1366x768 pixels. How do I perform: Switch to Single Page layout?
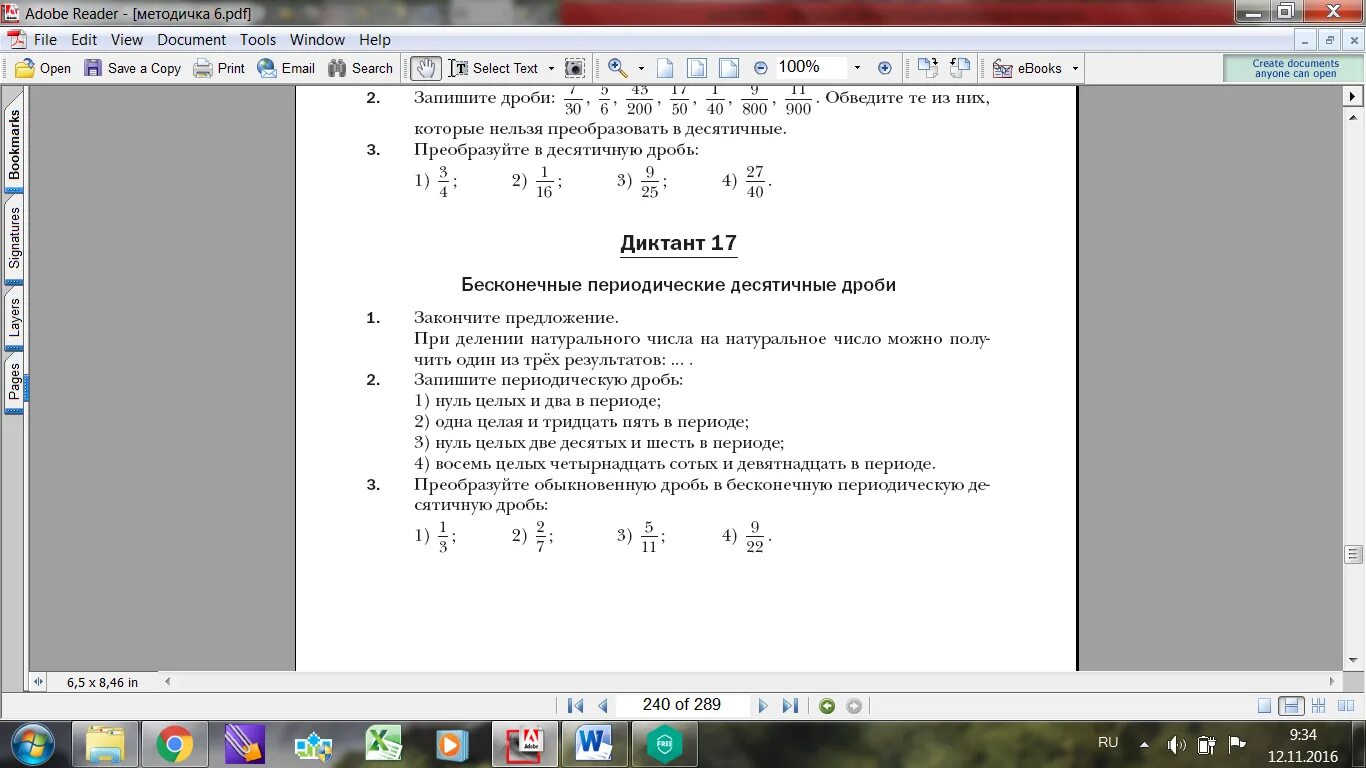click(x=1265, y=705)
